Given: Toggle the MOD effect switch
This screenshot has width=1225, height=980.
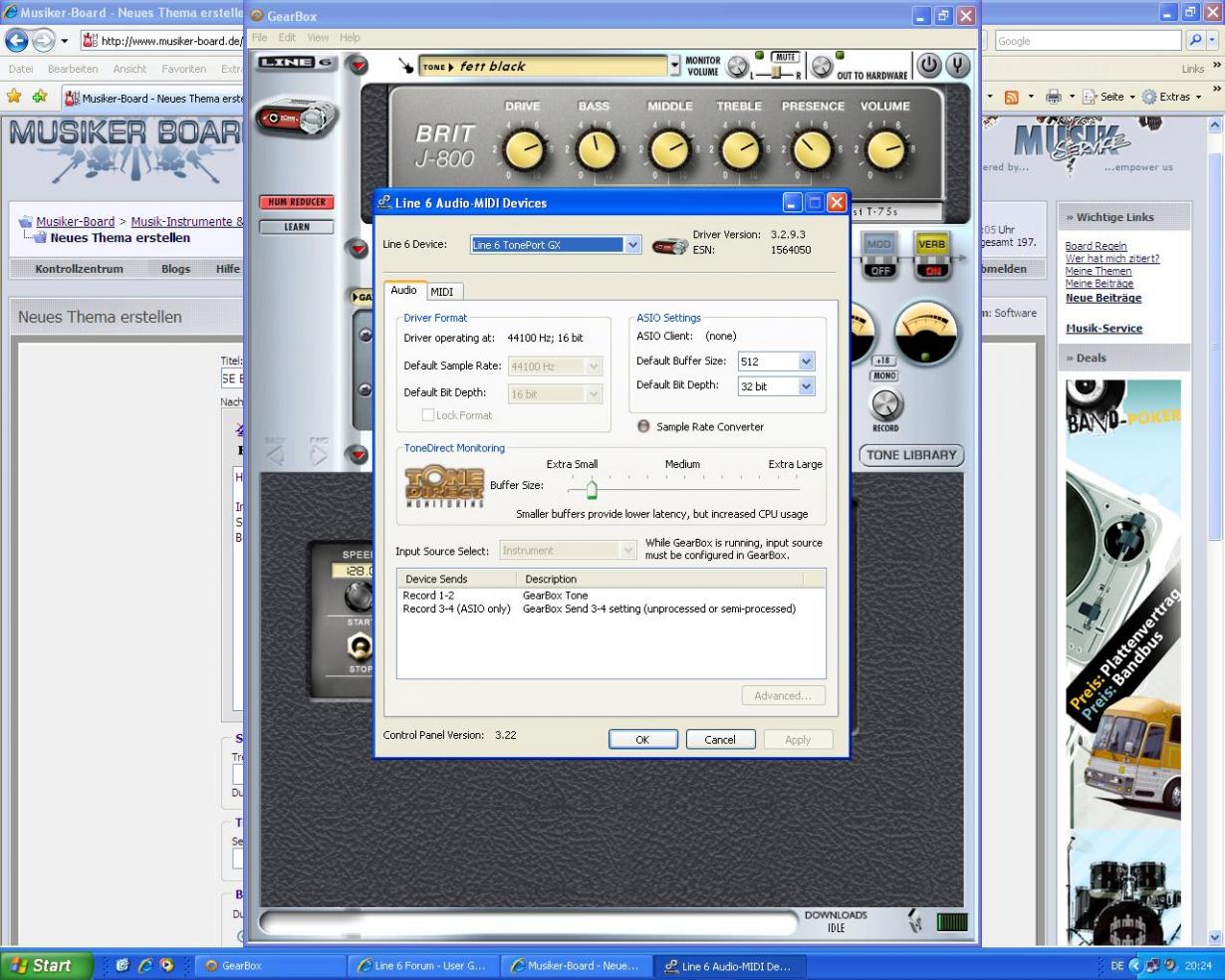Looking at the screenshot, I should (x=878, y=256).
